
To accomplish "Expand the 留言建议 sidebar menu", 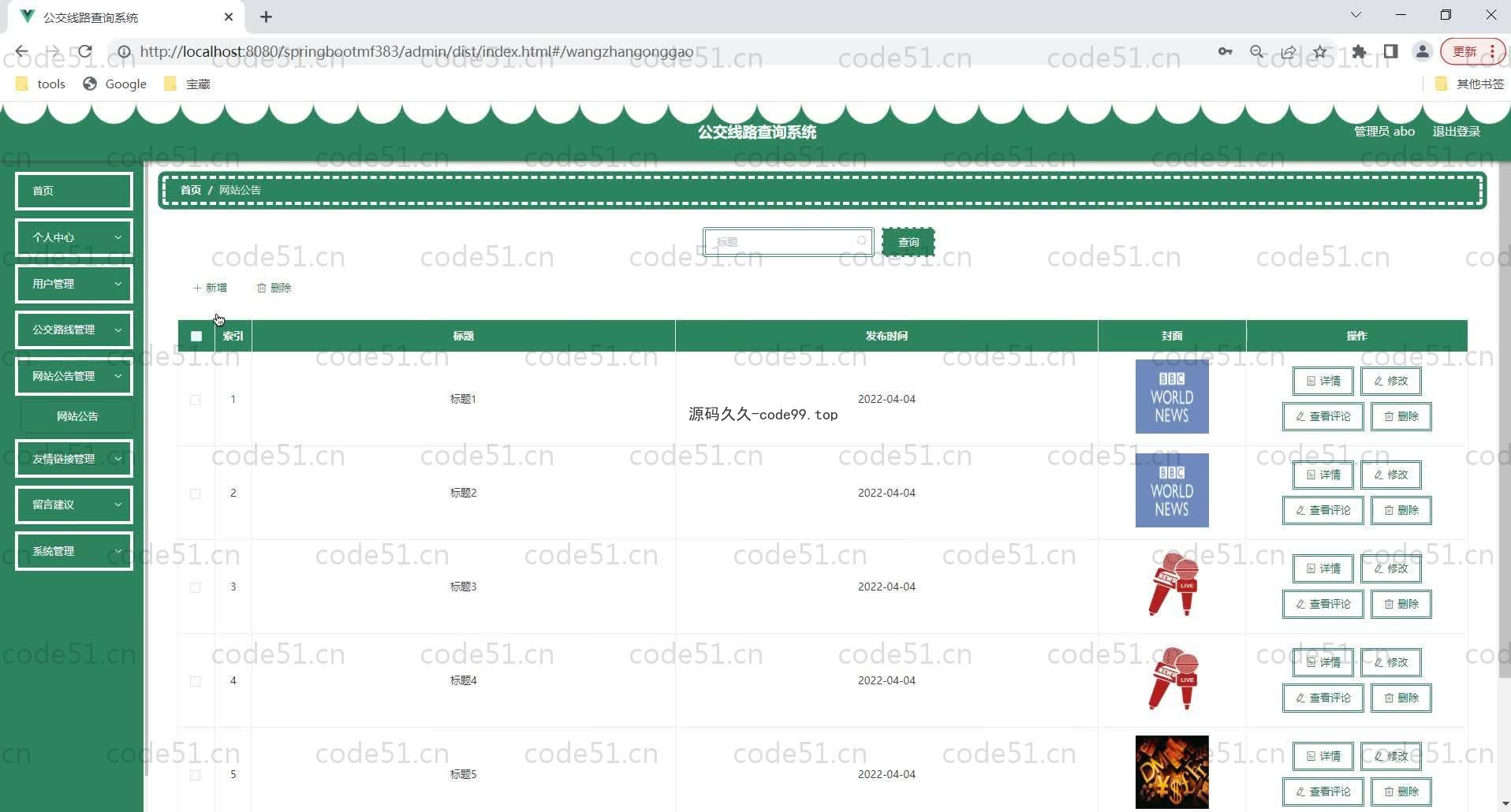I will [74, 505].
